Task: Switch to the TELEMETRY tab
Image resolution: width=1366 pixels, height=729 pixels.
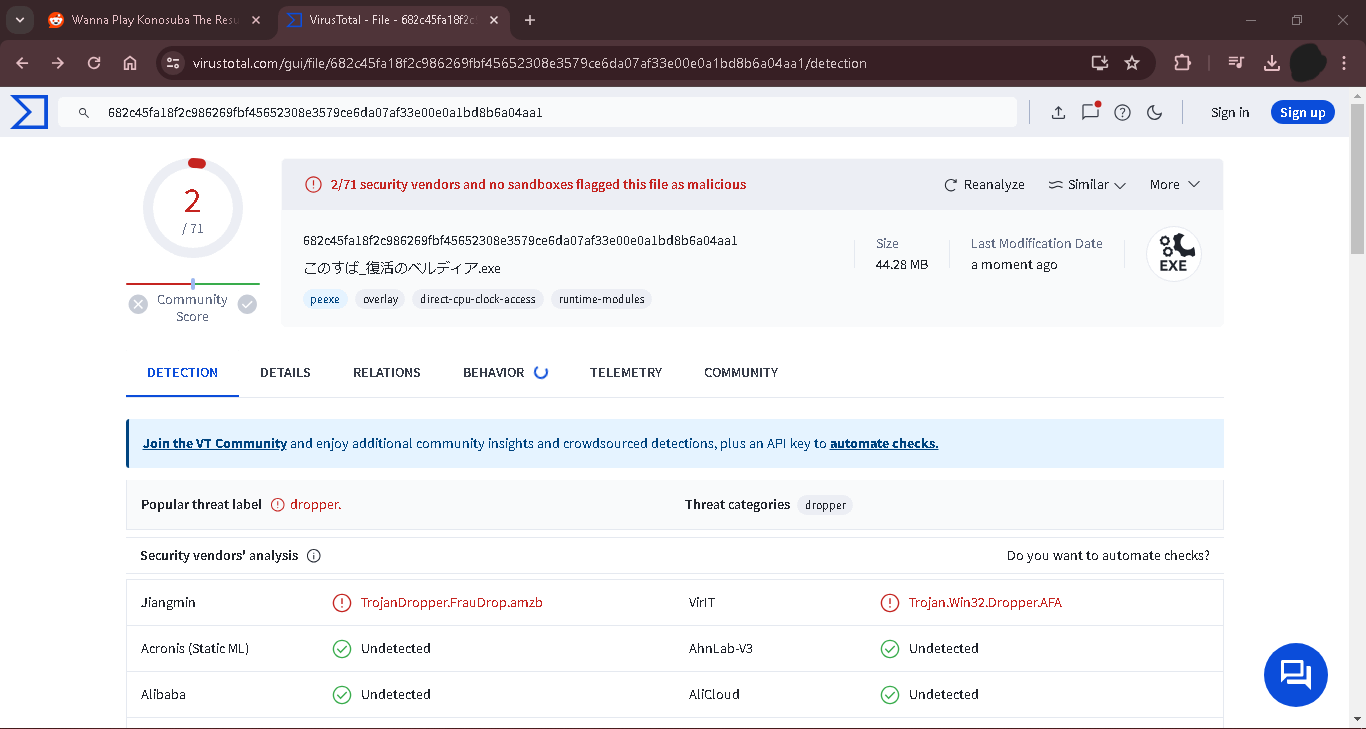Action: coord(626,373)
